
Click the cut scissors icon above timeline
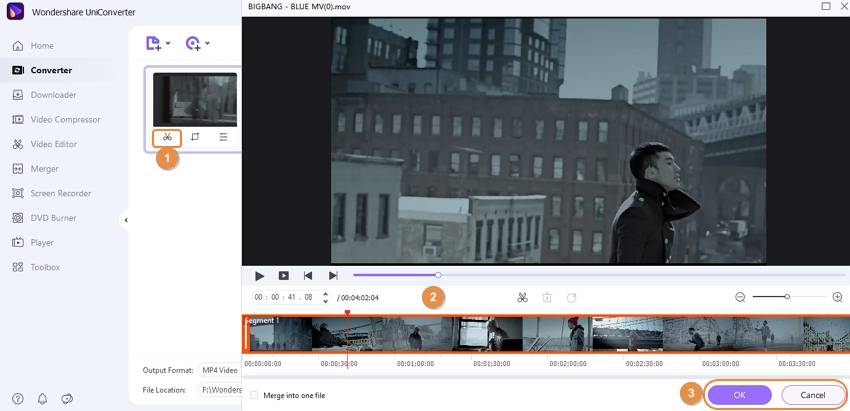[523, 297]
